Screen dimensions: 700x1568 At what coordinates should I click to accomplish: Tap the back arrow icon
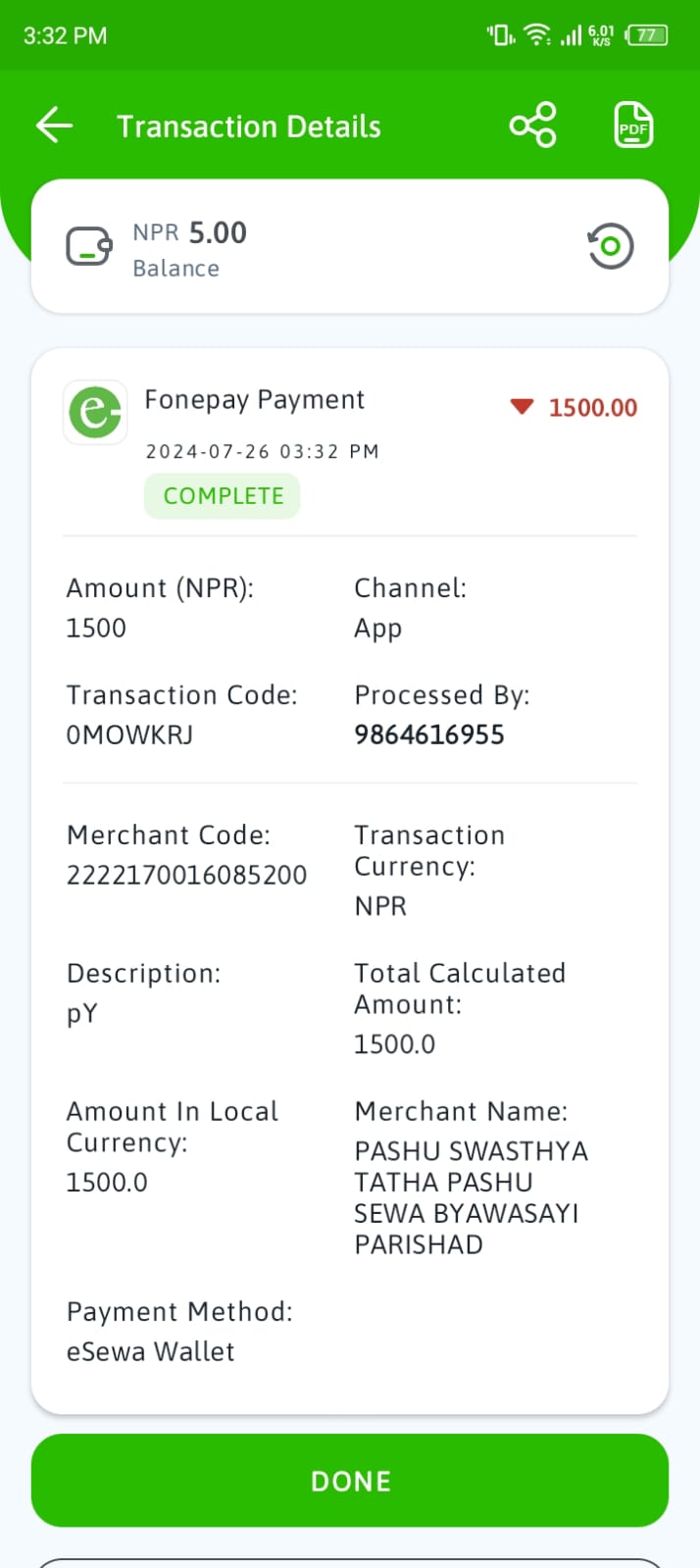tap(54, 126)
